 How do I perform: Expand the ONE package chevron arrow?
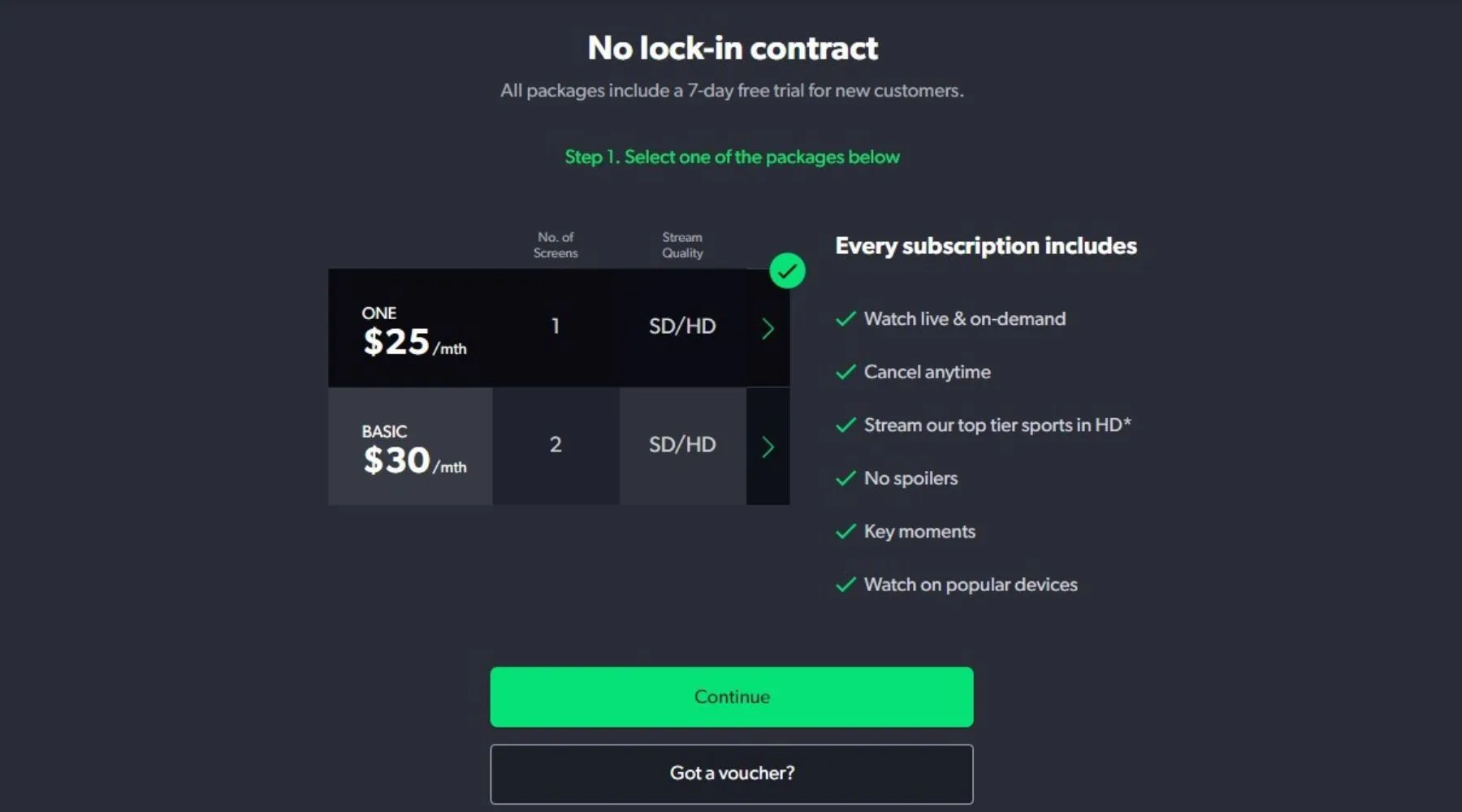pyautogui.click(x=768, y=328)
